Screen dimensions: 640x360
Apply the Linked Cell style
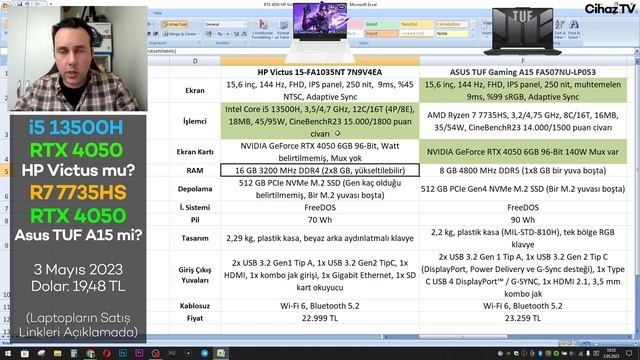pyautogui.click(x=416, y=33)
